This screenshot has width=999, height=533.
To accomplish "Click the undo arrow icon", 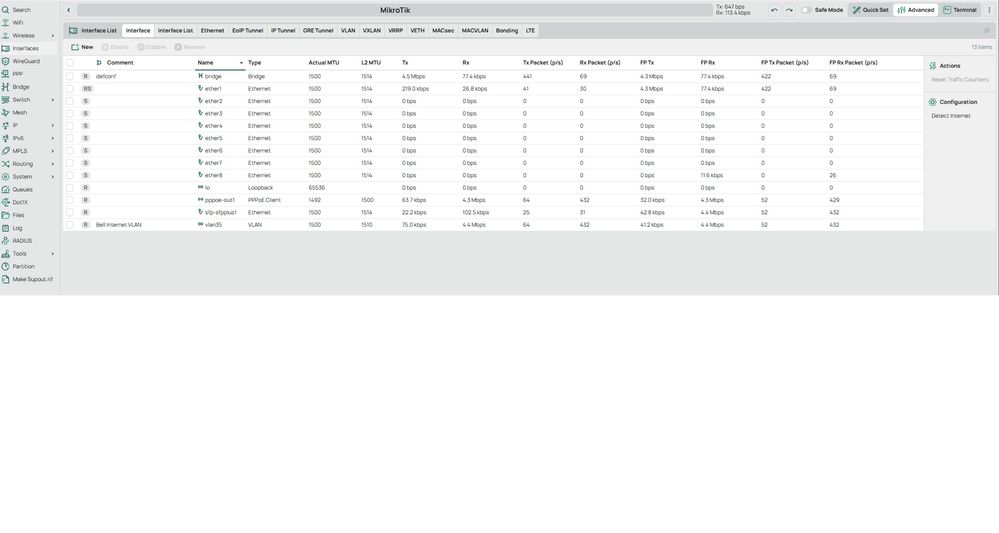I will (774, 10).
